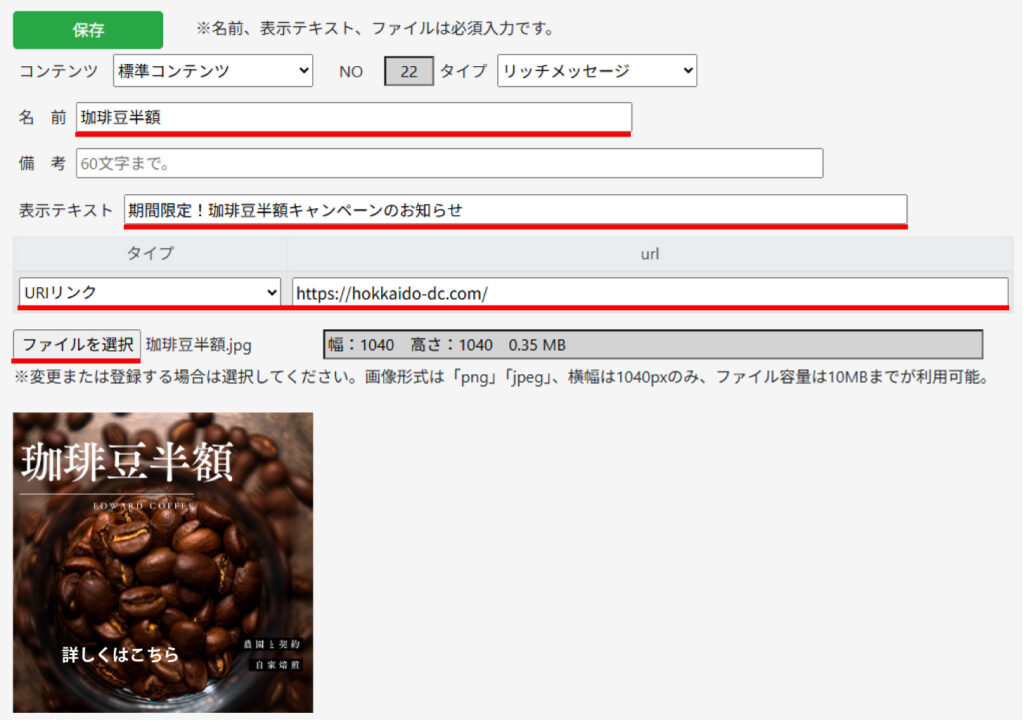
Task: Click the NO field showing 22
Action: (409, 71)
